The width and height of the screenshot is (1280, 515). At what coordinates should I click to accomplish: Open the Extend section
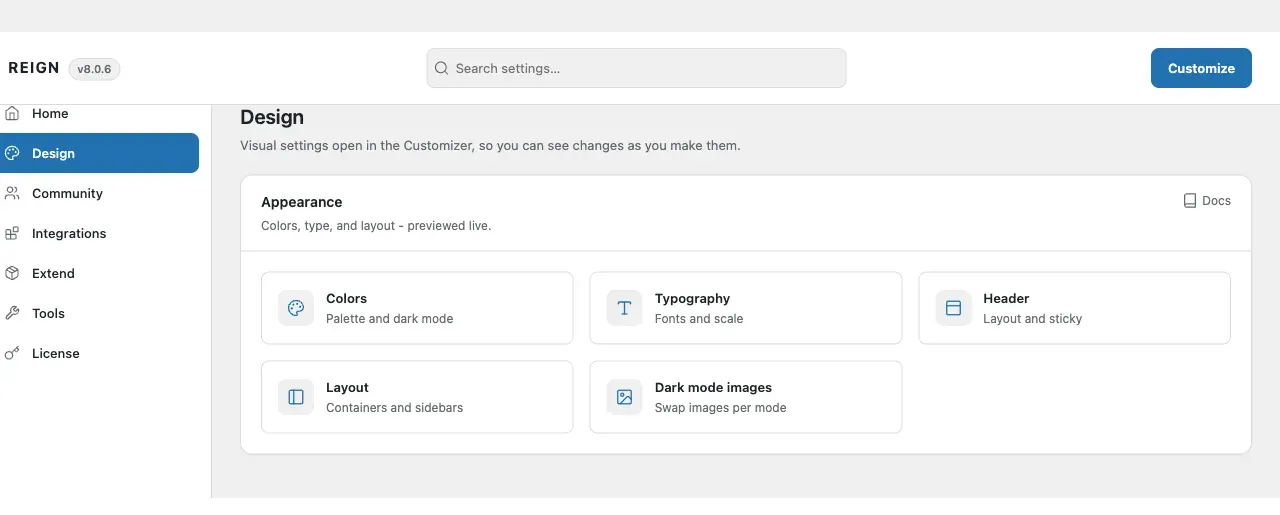click(x=99, y=273)
